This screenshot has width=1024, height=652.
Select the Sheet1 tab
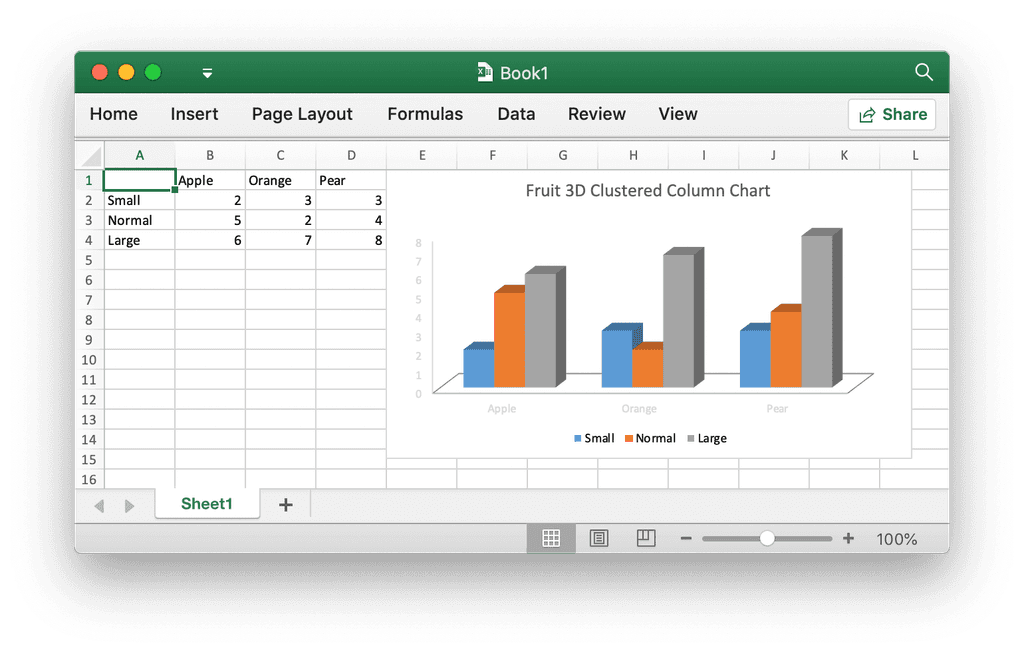(207, 504)
